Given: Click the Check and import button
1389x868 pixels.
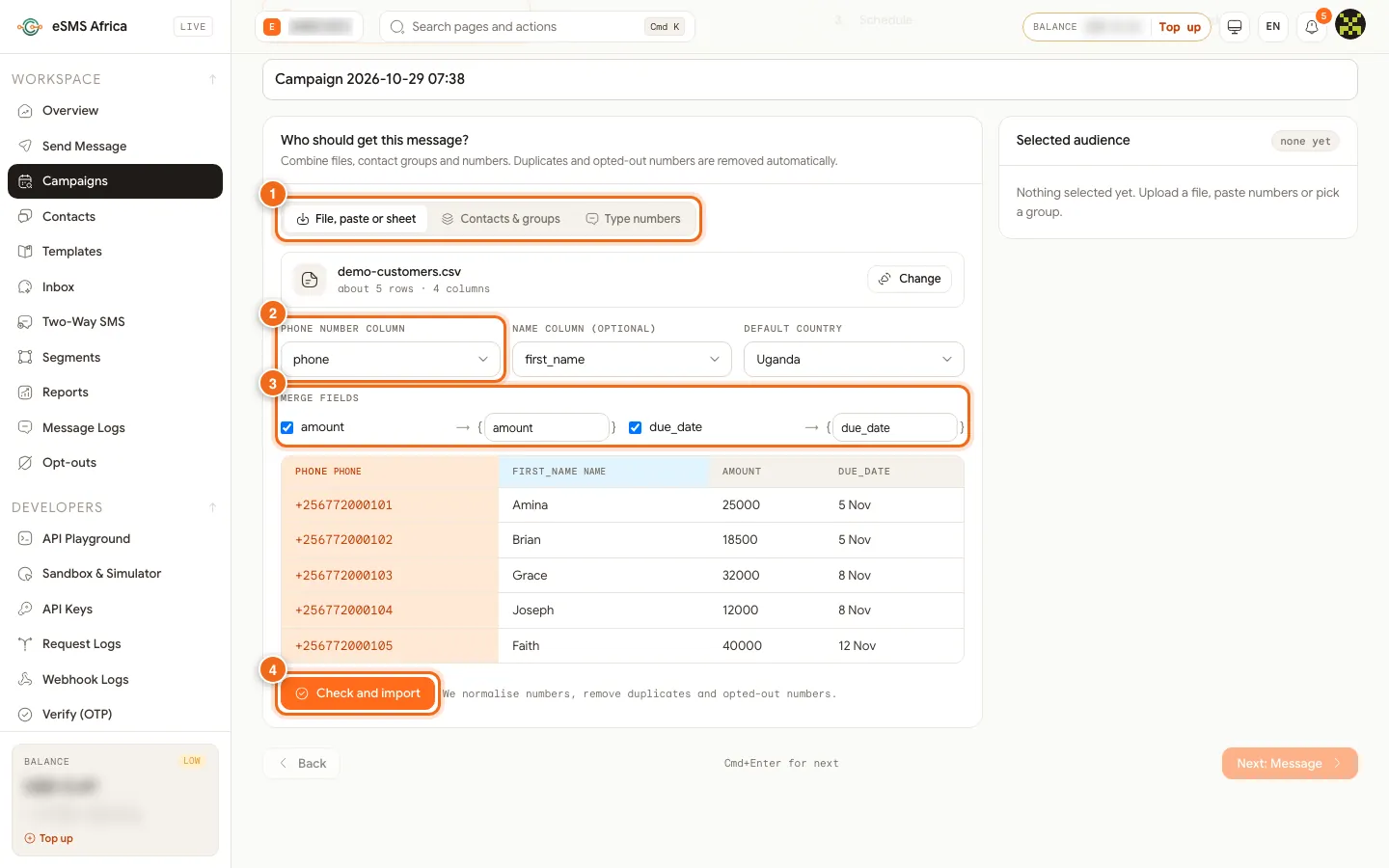Looking at the screenshot, I should [x=358, y=693].
